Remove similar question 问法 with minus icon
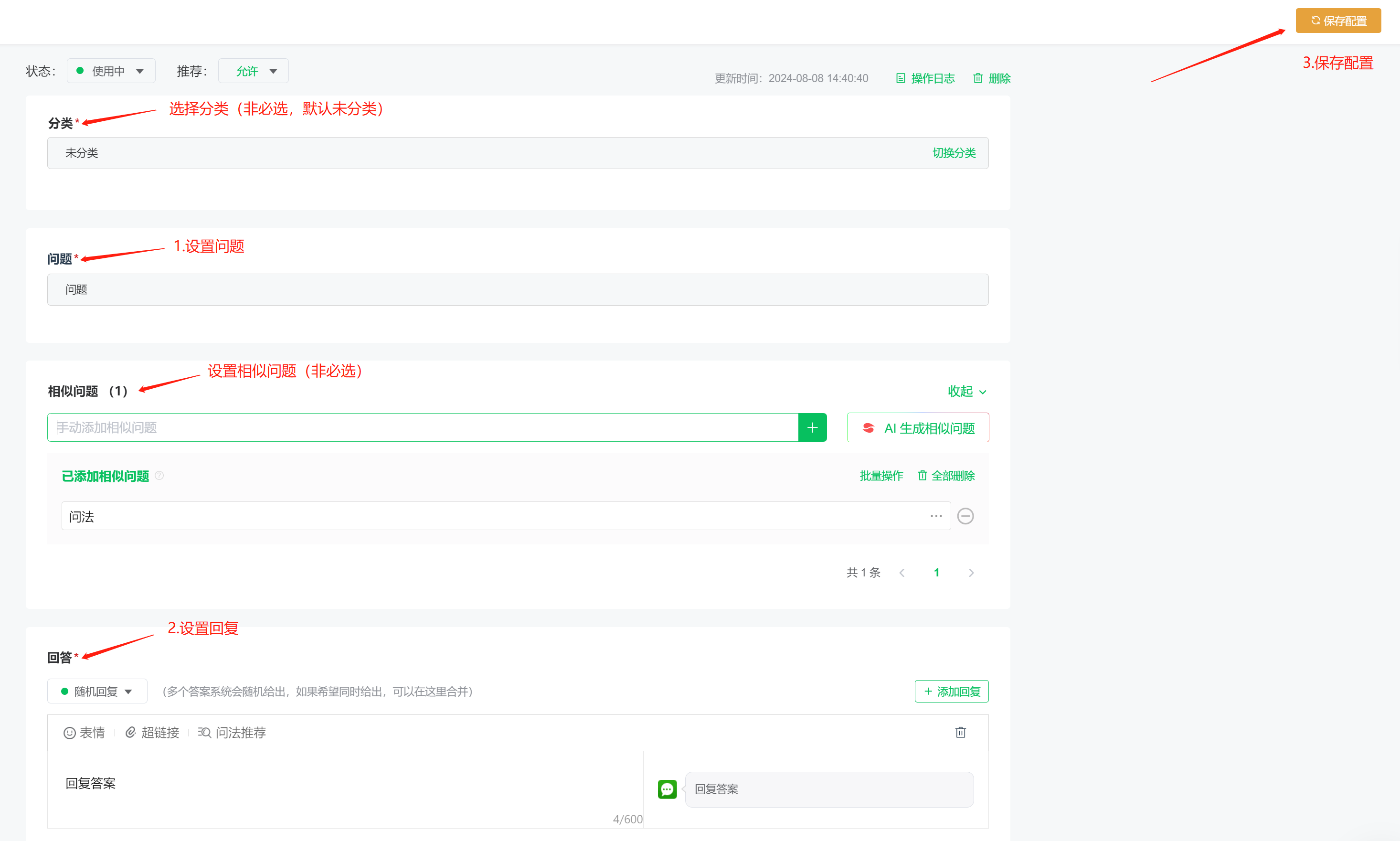This screenshot has width=1400, height=841. click(x=965, y=516)
